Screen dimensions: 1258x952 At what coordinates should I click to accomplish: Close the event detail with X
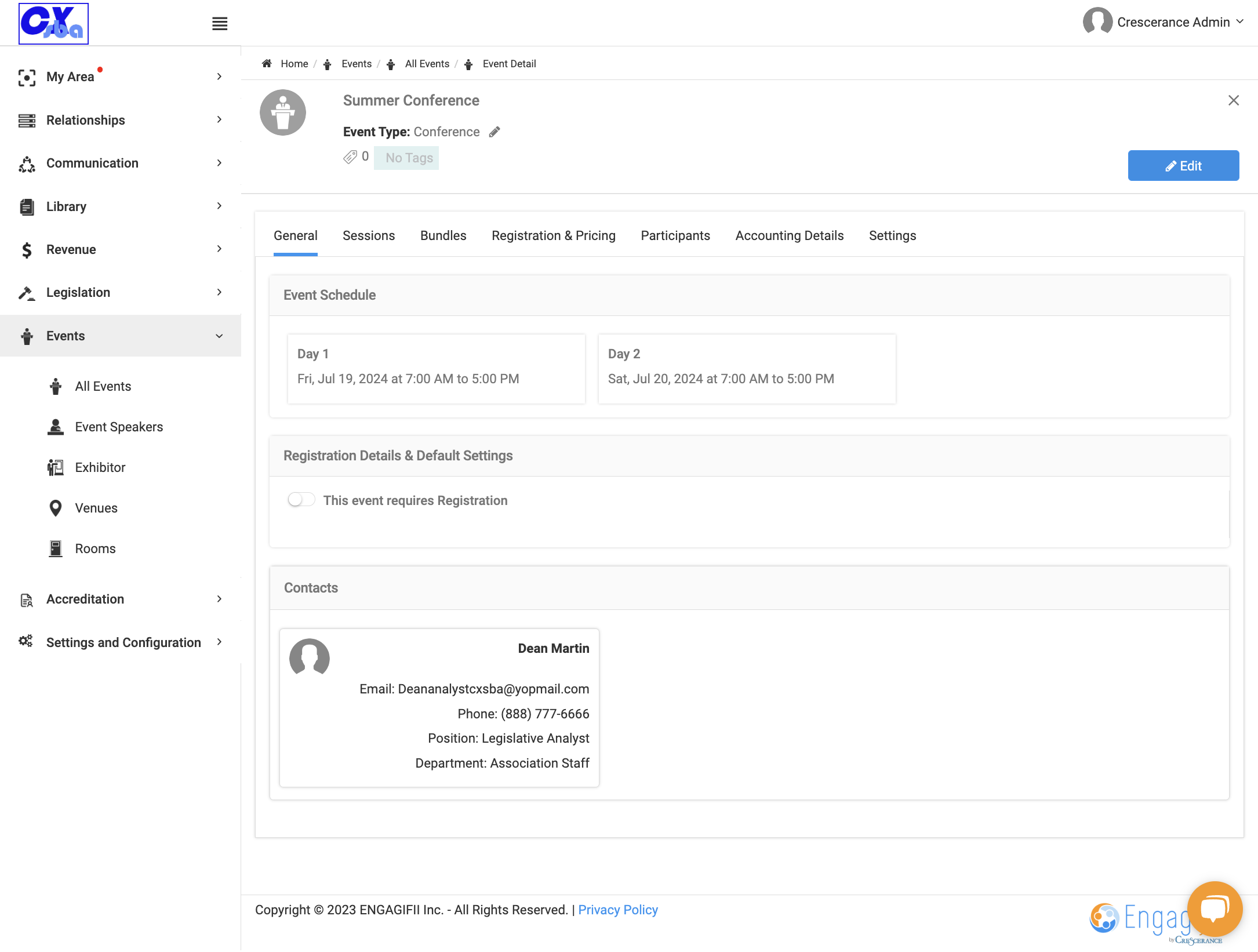point(1234,100)
